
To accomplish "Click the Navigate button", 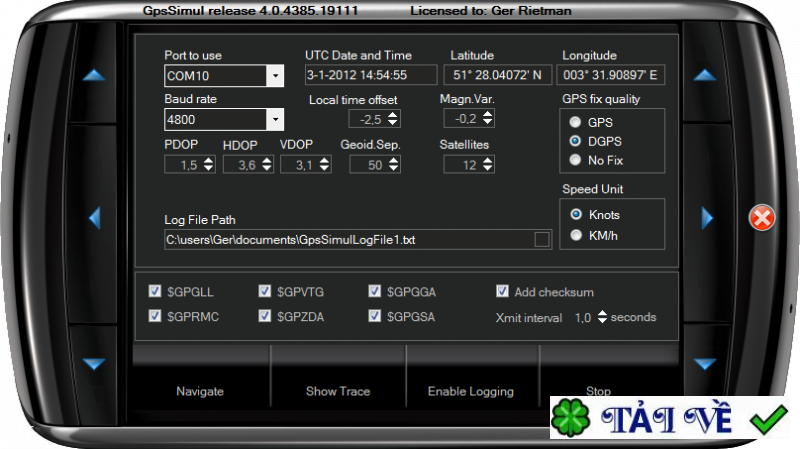I will (x=201, y=391).
